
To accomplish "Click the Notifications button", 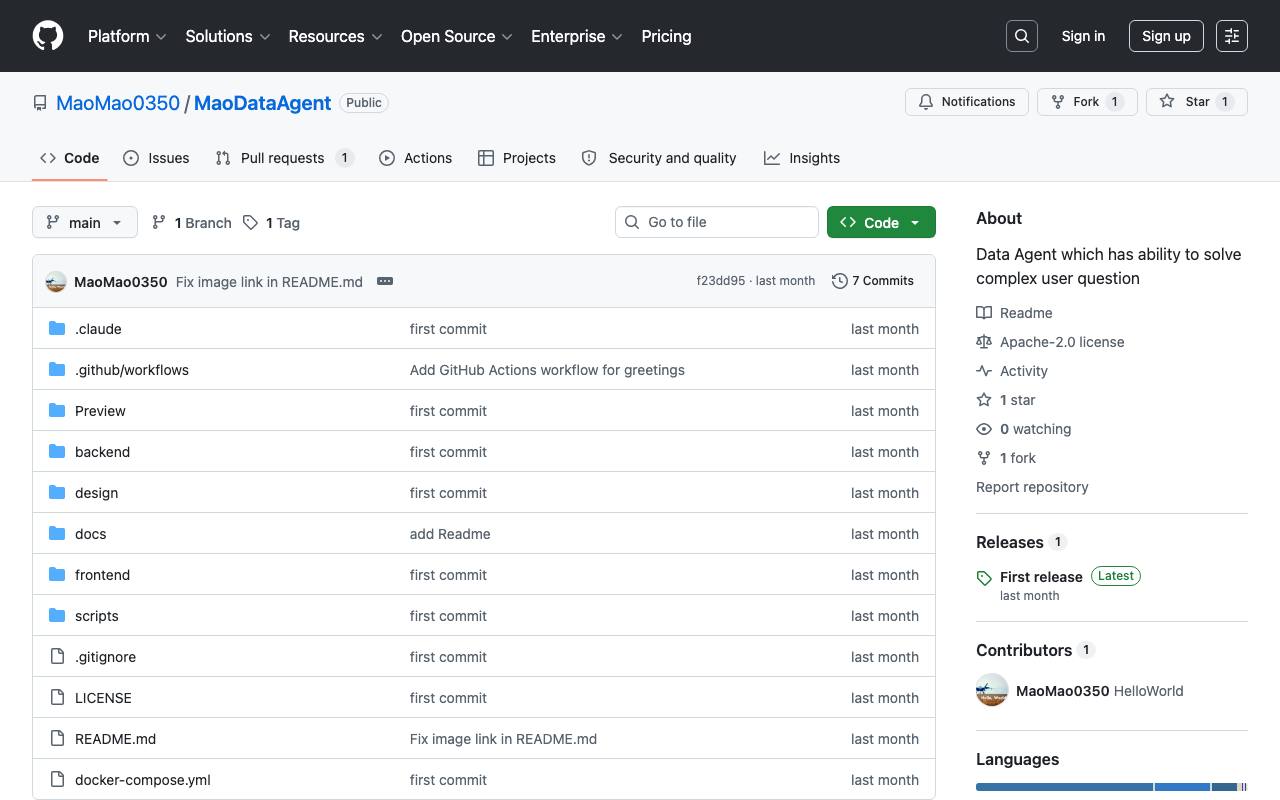I will pyautogui.click(x=967, y=102).
